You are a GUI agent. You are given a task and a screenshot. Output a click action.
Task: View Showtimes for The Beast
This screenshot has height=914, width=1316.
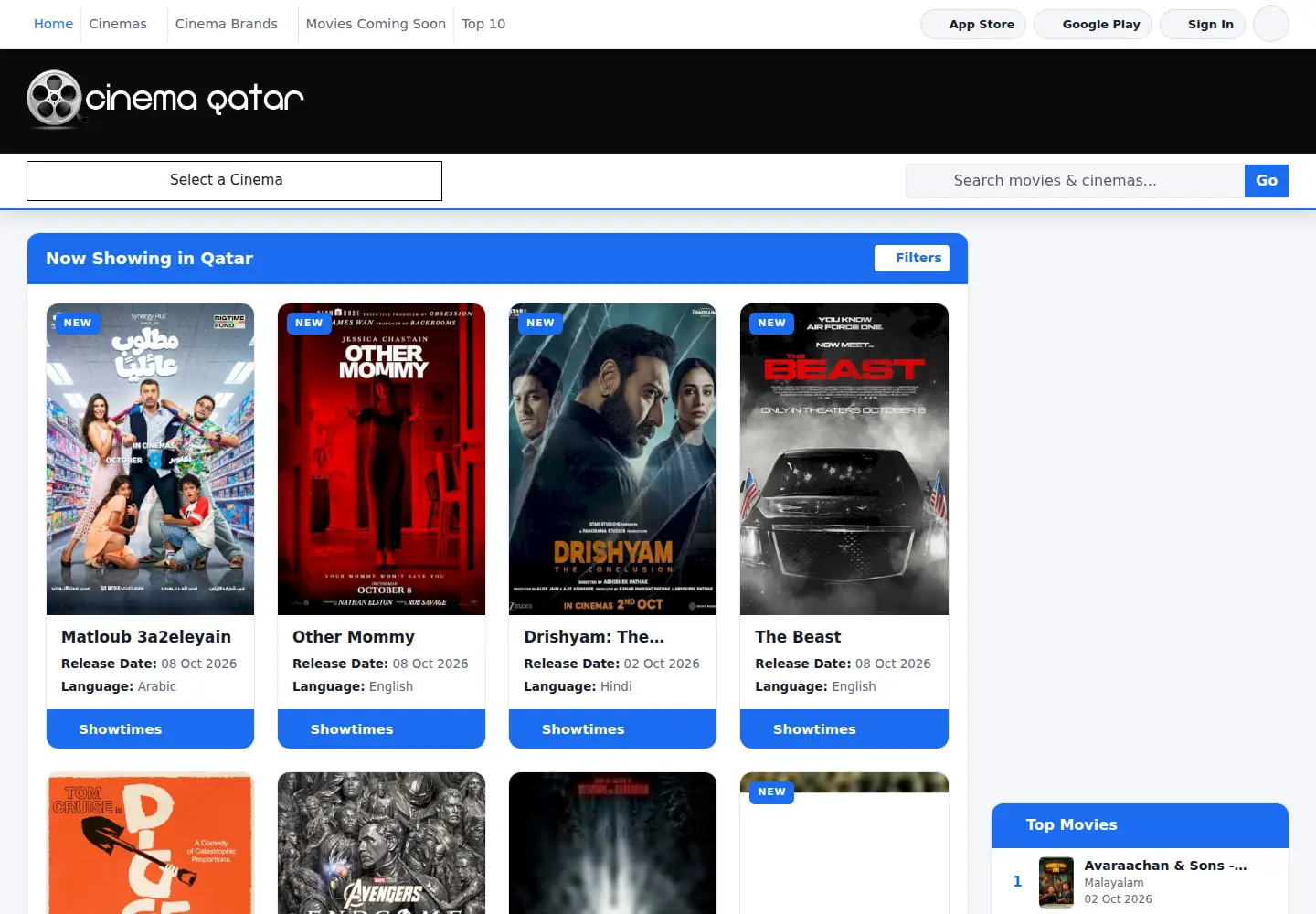844,729
